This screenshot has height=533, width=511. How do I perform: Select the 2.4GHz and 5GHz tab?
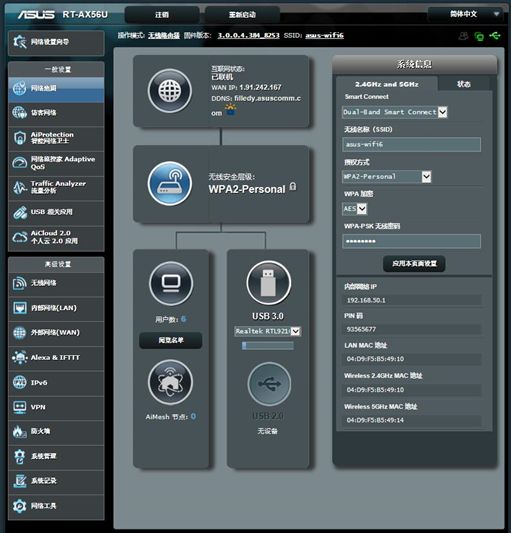[387, 84]
